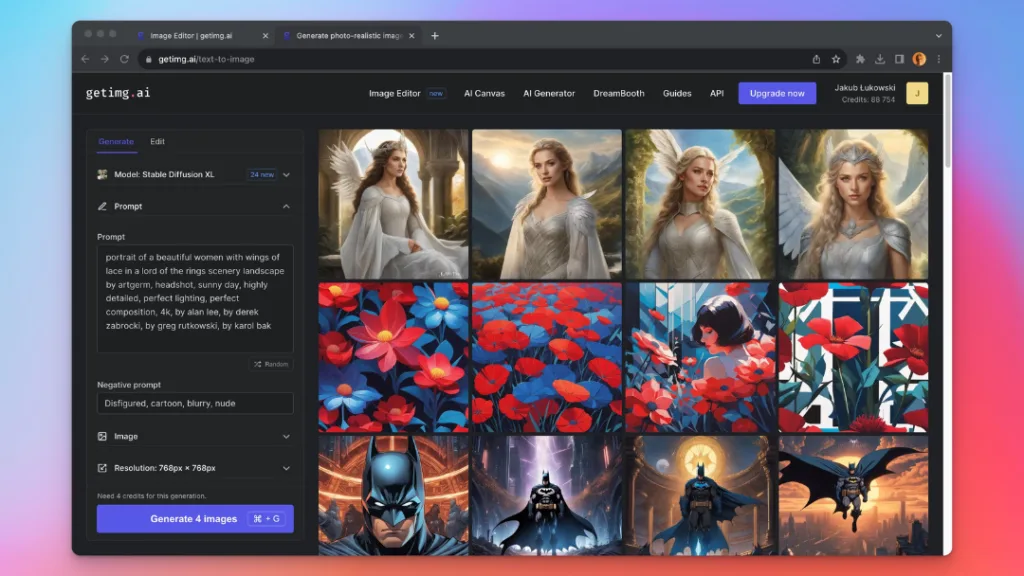
Task: Click the Random prompt button
Action: 271,364
